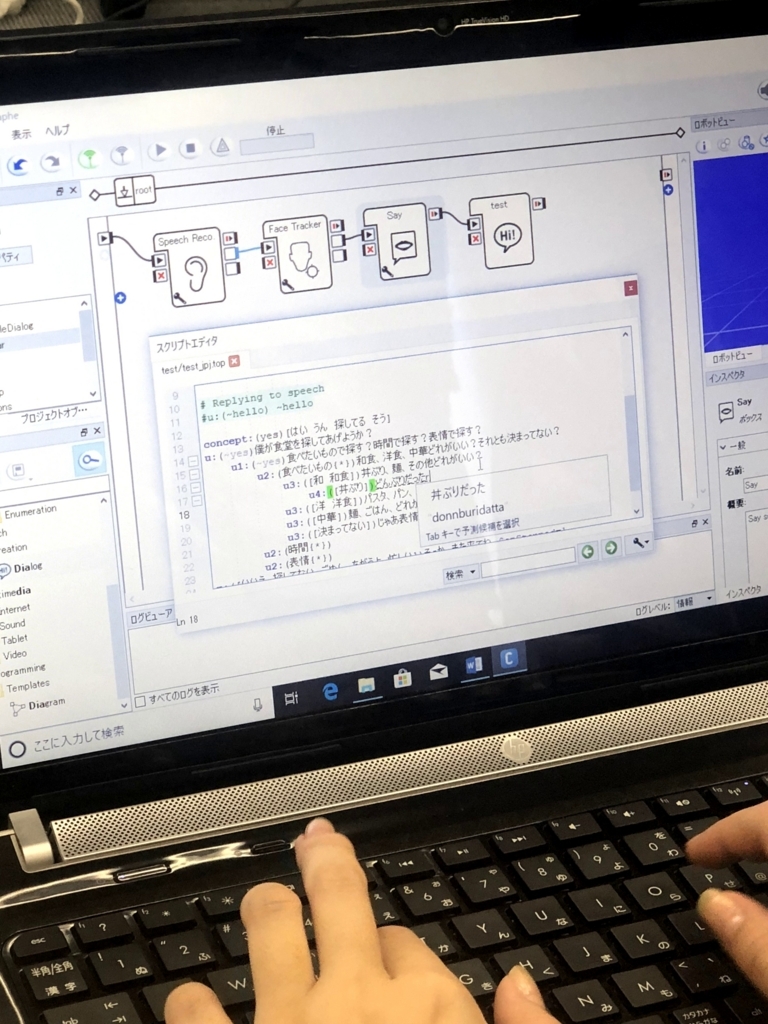
Task: Open the Speech Reco. box wrench parameters
Action: pos(180,298)
